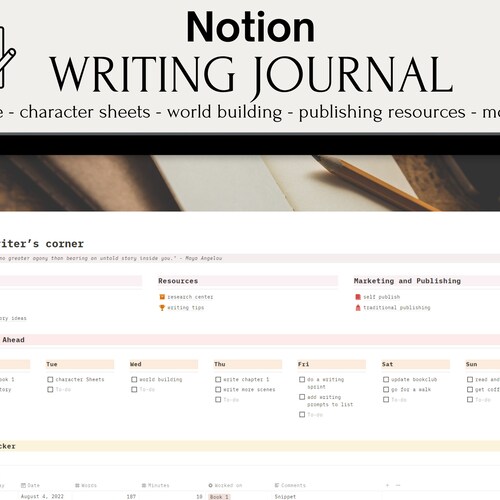Screen dimensions: 500x500
Task: Select the 'Book 1' tag in Worked on
Action: pyautogui.click(x=219, y=497)
